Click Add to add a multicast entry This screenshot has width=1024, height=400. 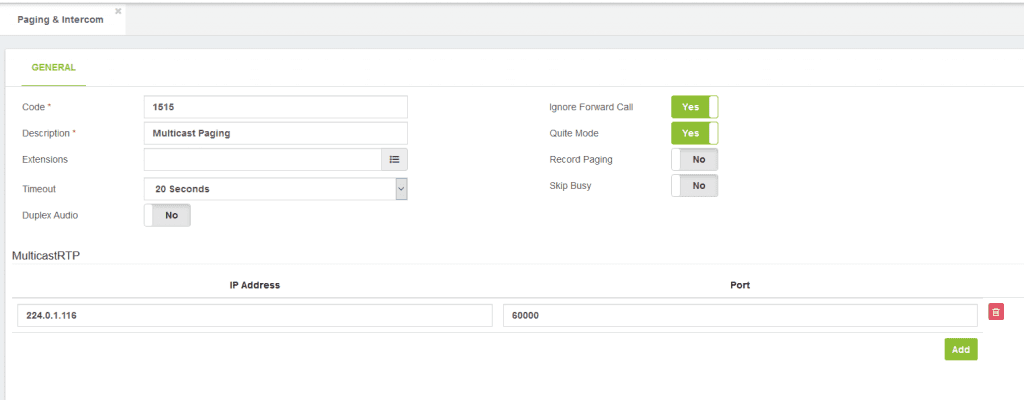click(x=961, y=350)
